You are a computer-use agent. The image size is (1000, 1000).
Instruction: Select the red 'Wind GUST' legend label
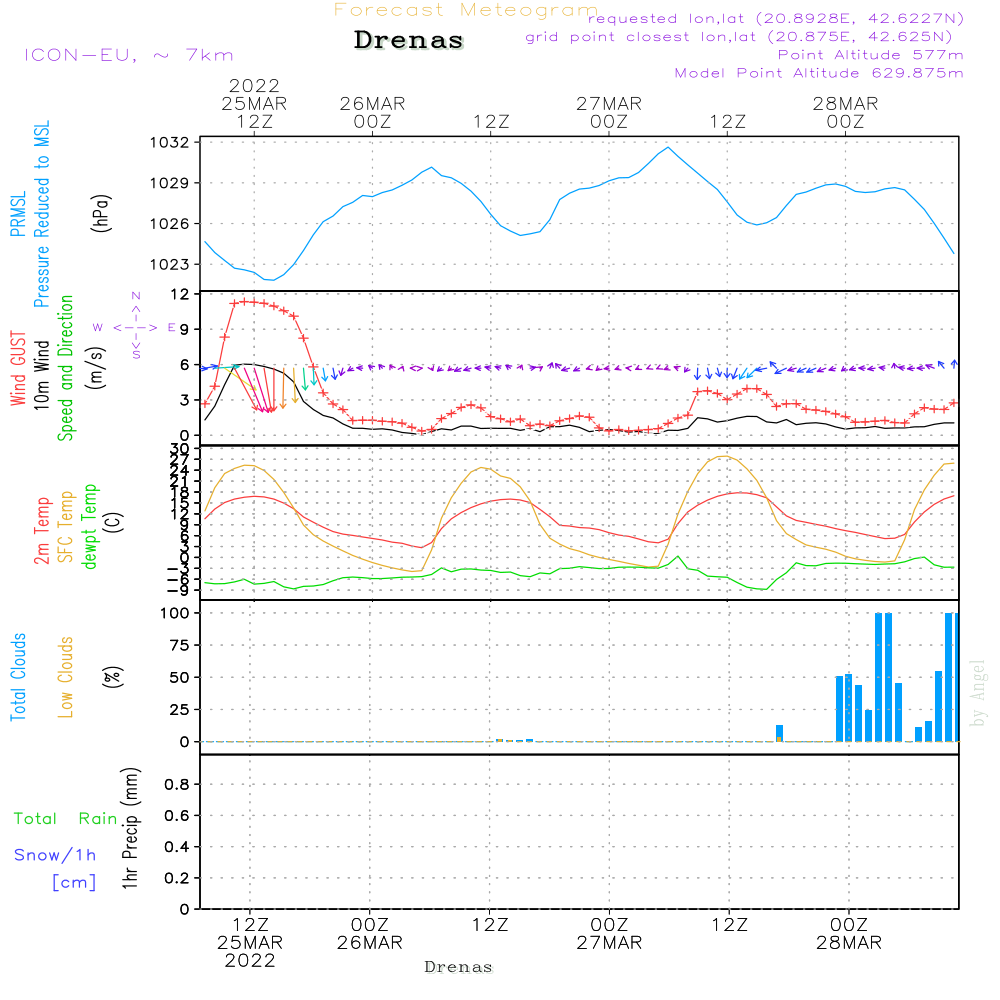click(x=18, y=369)
